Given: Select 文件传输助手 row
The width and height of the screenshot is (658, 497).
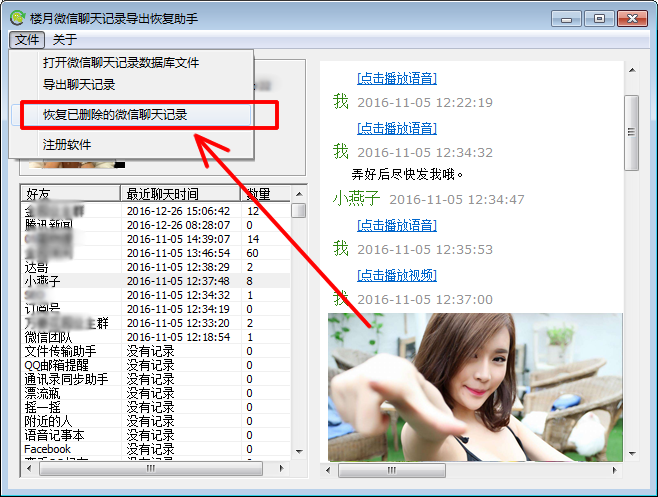Looking at the screenshot, I should [156, 351].
